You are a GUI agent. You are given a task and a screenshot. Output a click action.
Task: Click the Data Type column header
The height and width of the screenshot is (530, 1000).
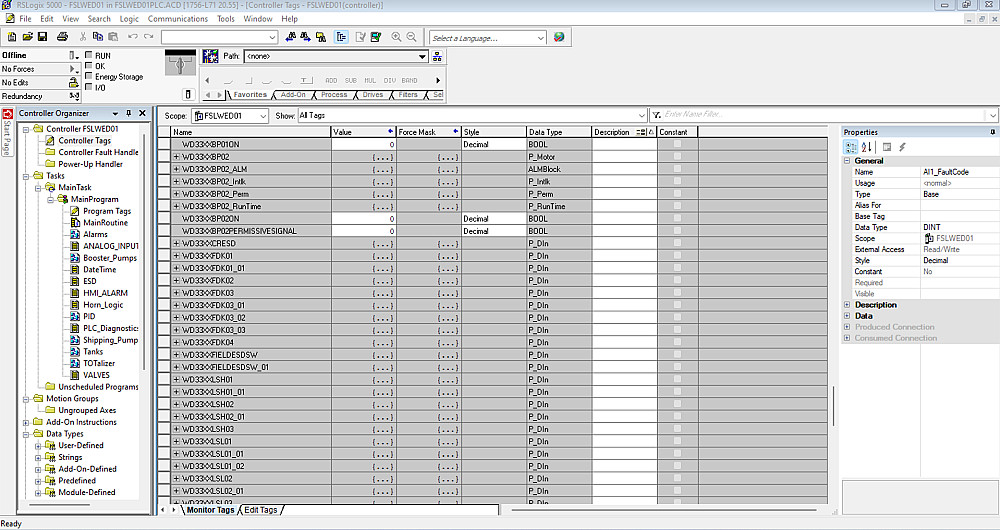[559, 132]
